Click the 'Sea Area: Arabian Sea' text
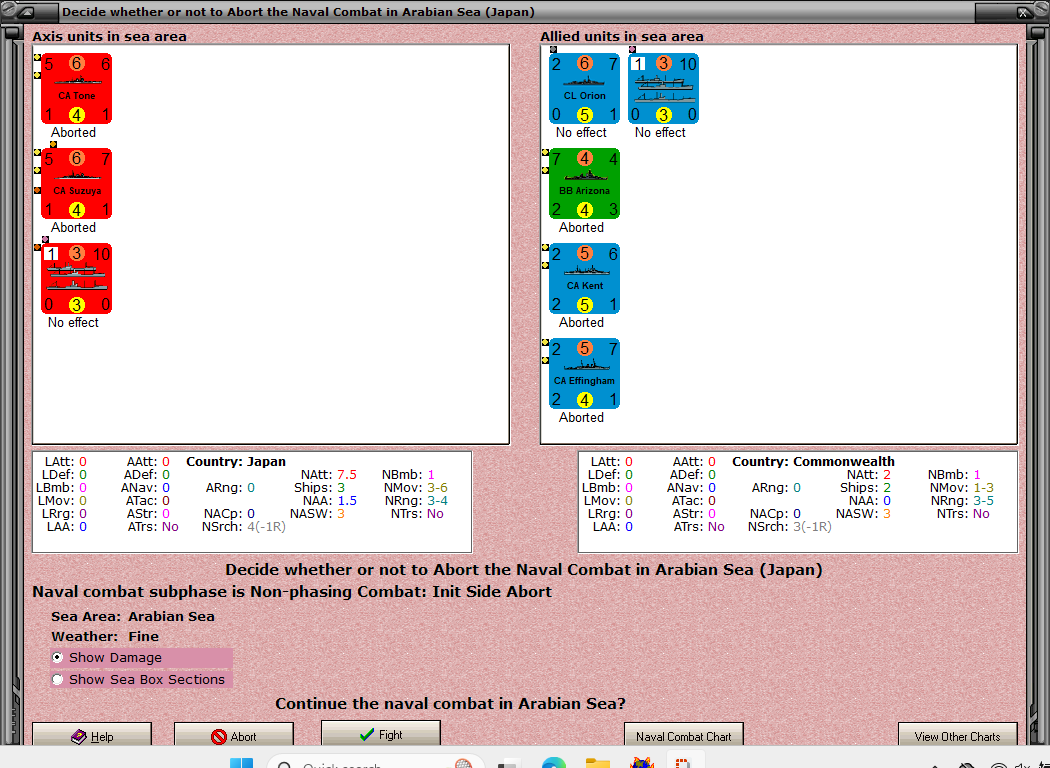Viewport: 1050px width, 768px height. tap(133, 617)
